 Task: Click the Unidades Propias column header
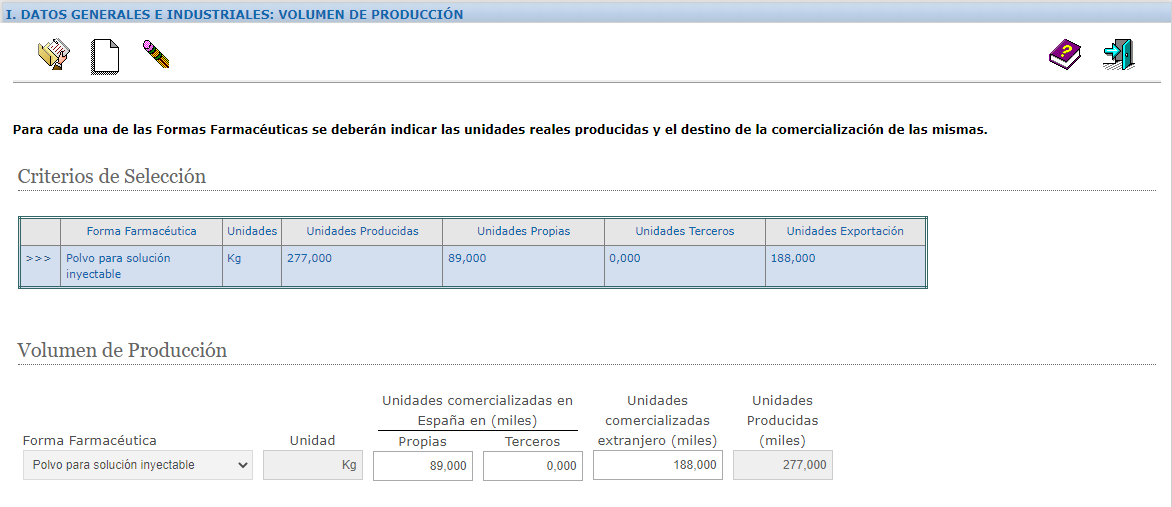point(523,231)
